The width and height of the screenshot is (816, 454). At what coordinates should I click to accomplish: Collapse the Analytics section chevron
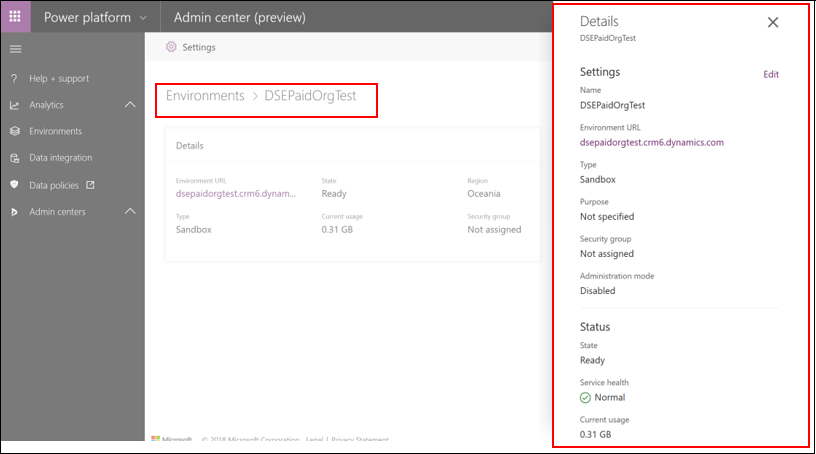(130, 105)
